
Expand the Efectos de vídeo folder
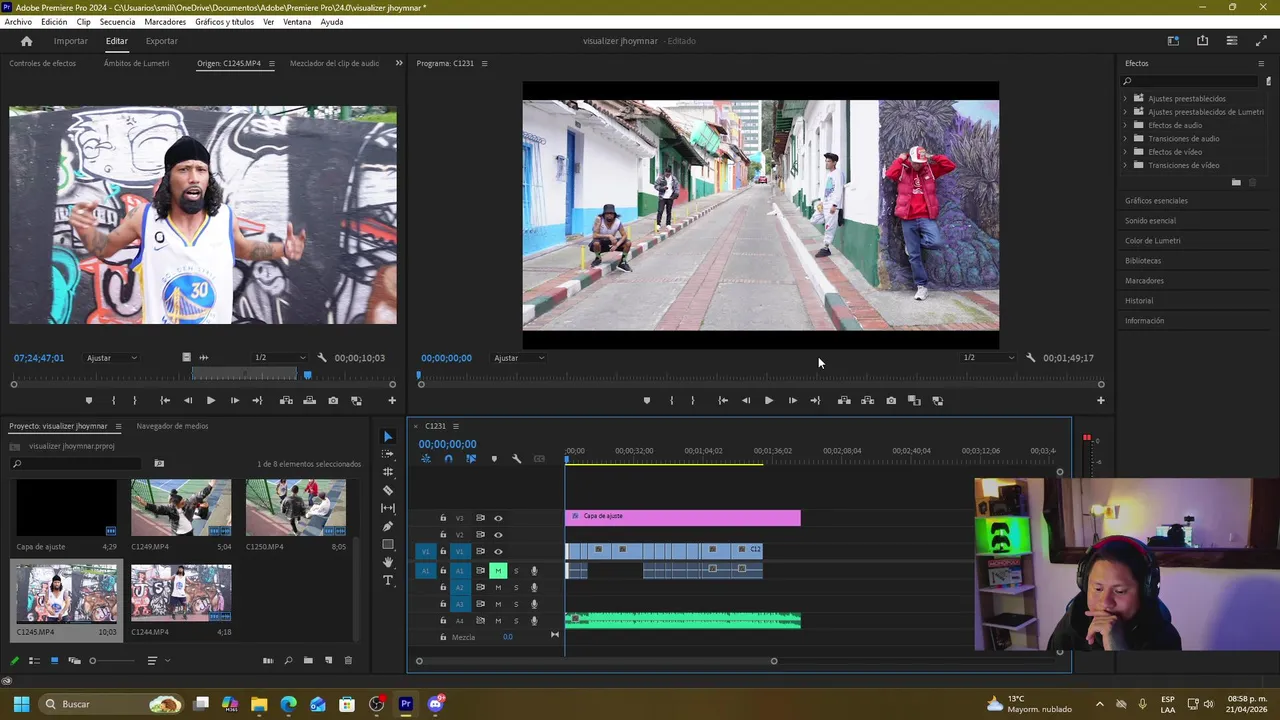coord(1126,152)
